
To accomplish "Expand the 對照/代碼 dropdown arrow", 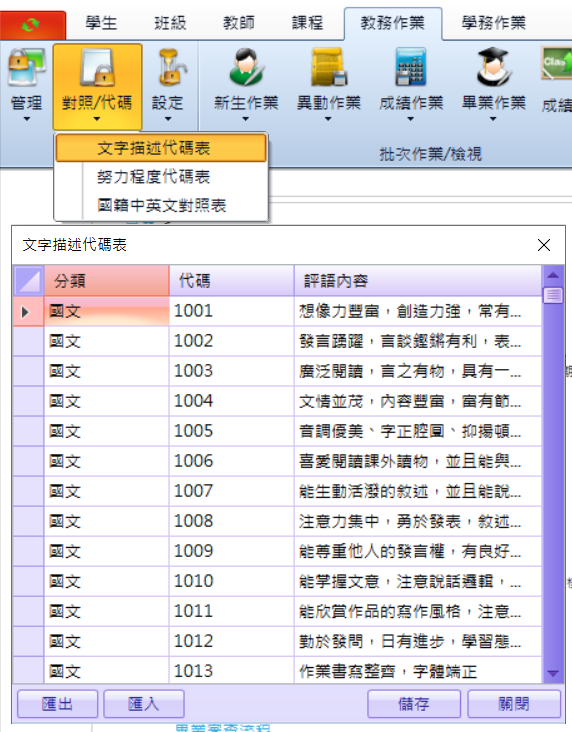I will coord(97,119).
